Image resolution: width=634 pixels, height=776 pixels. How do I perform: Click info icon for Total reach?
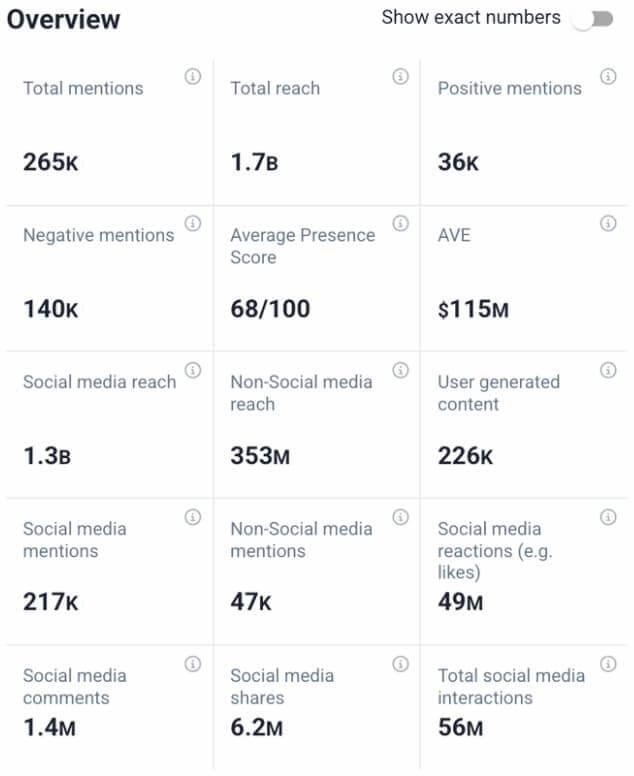tap(400, 77)
